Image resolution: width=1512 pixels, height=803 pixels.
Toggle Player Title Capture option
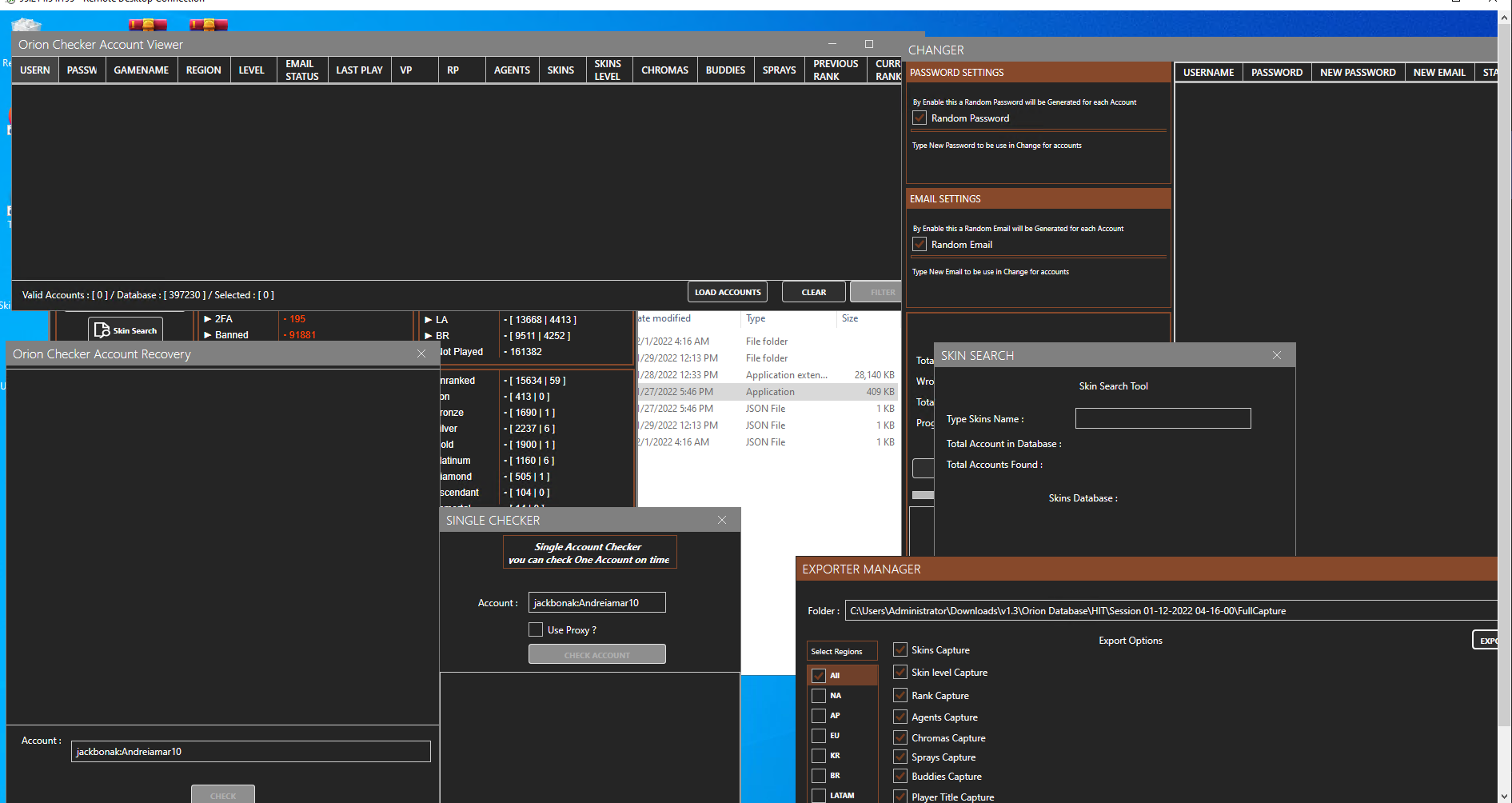[x=900, y=797]
